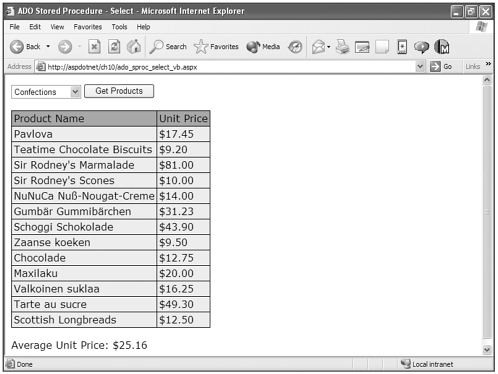Click the Print icon
Viewport: 498px width, 374px height.
(x=342, y=47)
